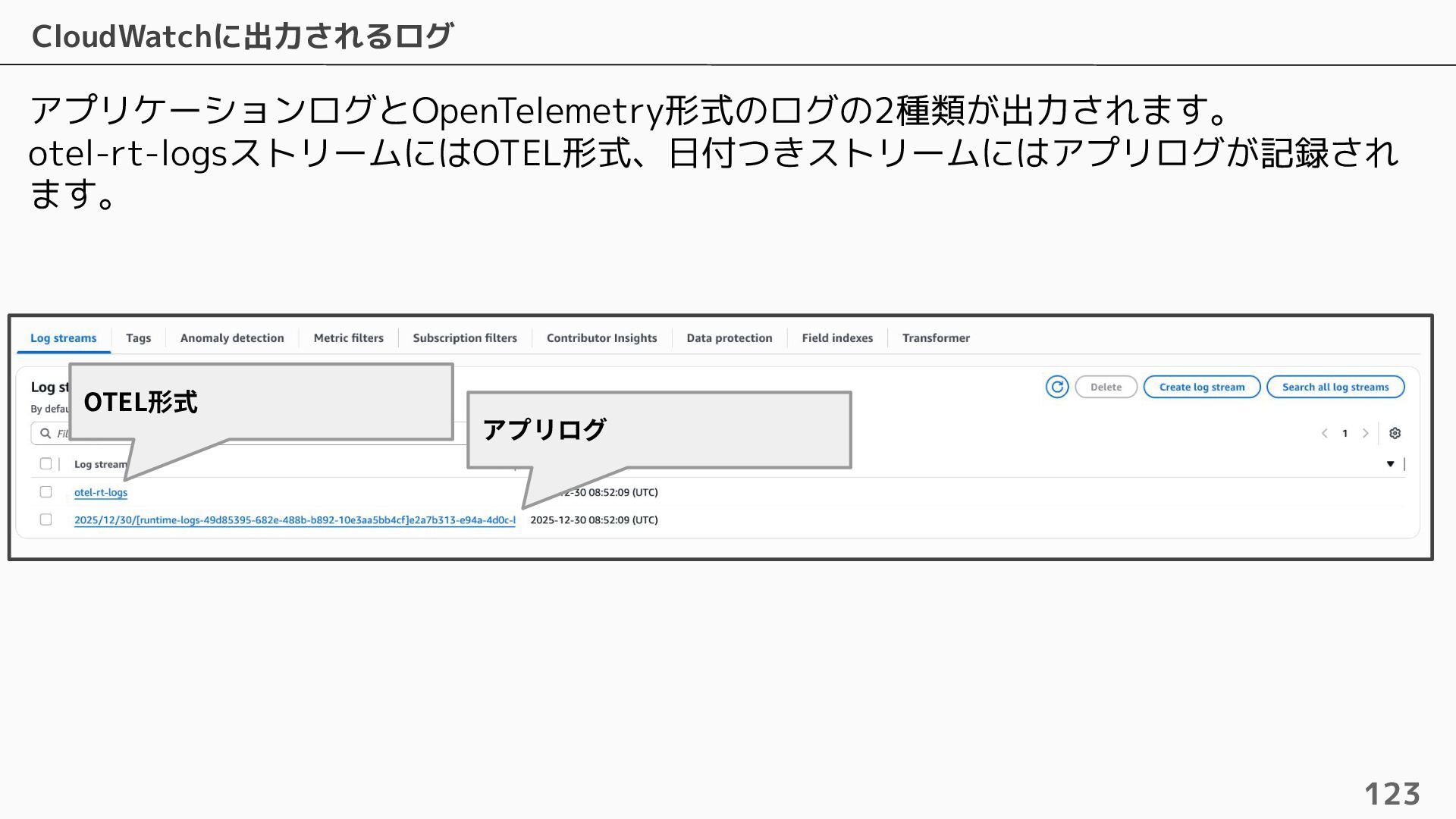Open the Transformer tab

[x=935, y=338]
